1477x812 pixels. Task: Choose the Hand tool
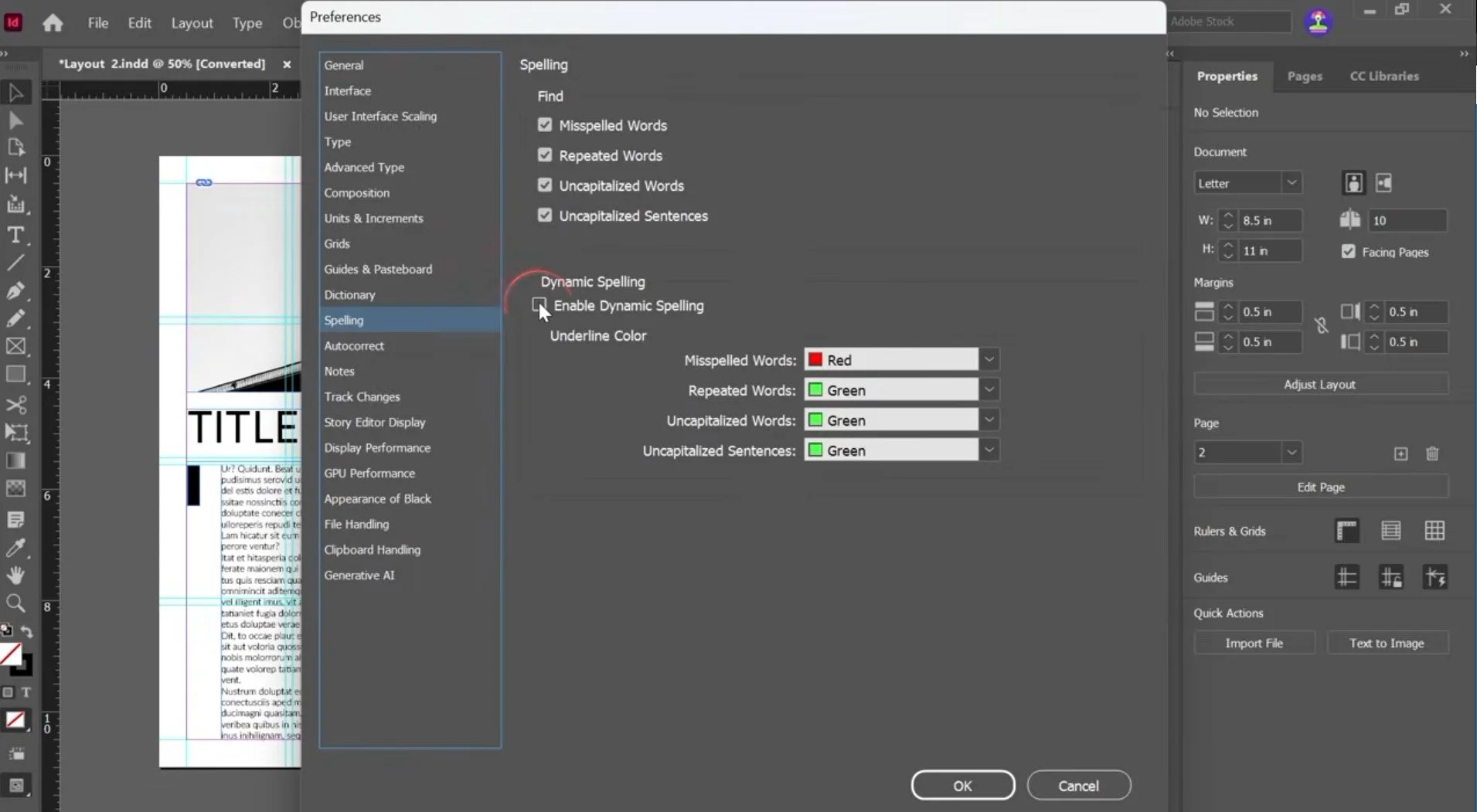pos(15,576)
